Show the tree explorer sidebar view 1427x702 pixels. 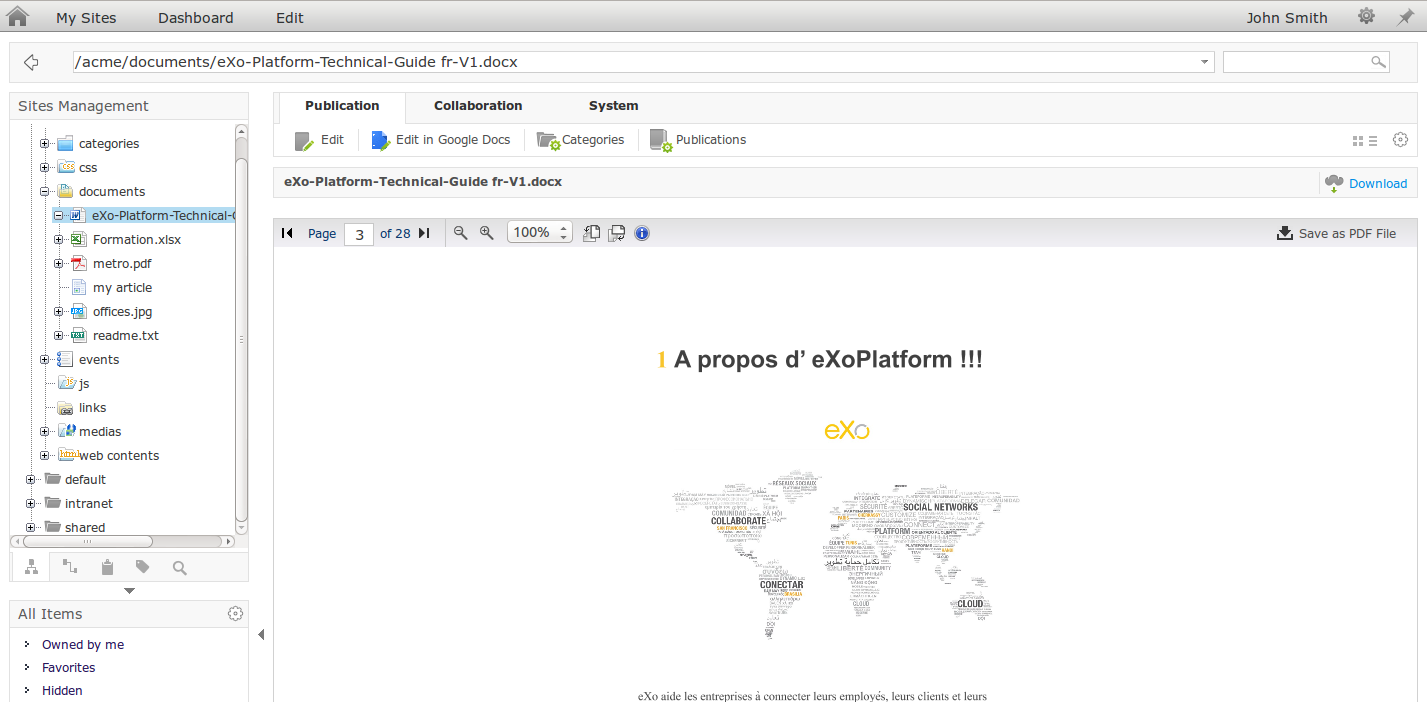click(x=31, y=567)
